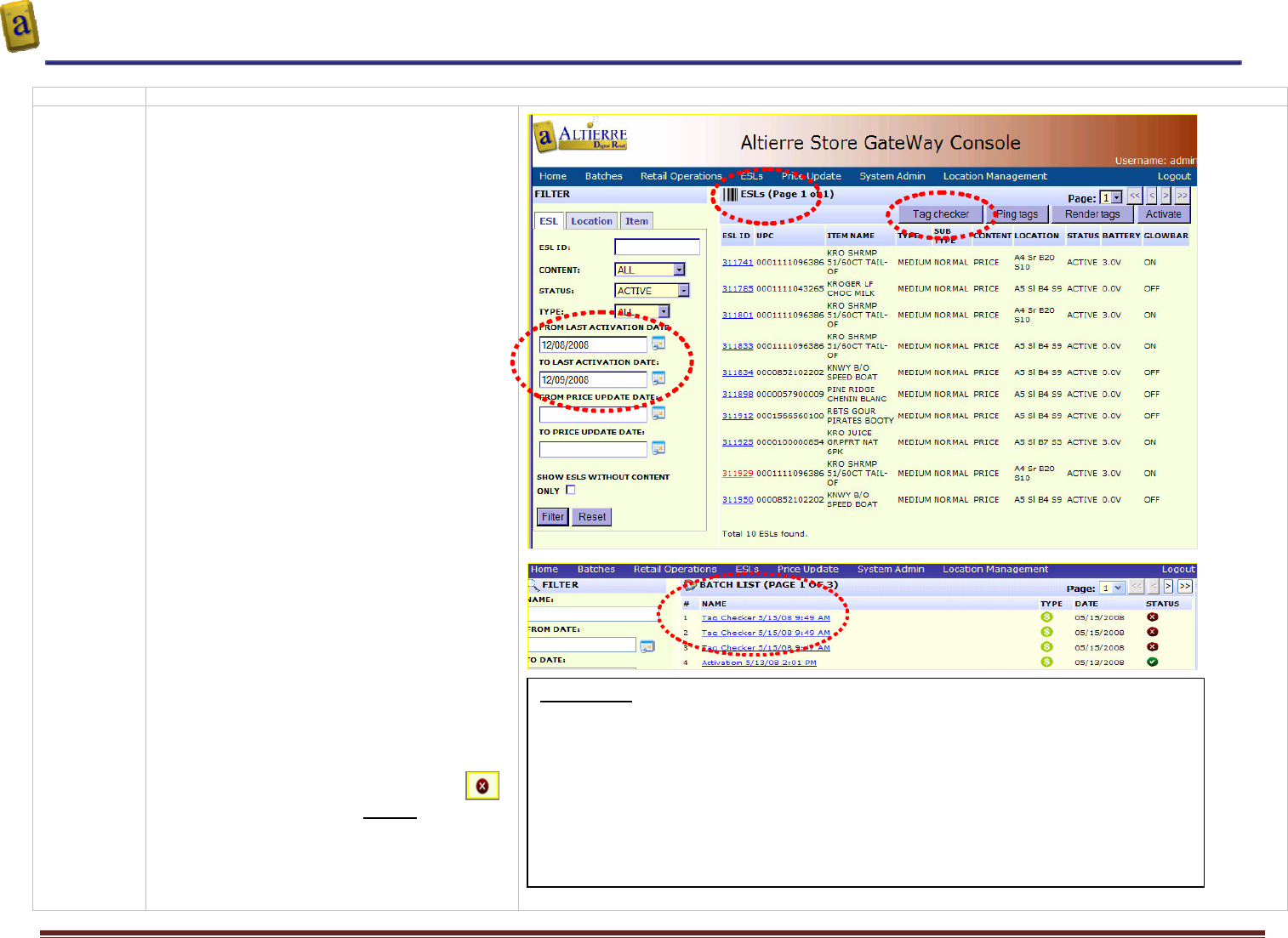Open Location Management menu in ESLs console
The width and height of the screenshot is (1288, 938).
tap(995, 176)
